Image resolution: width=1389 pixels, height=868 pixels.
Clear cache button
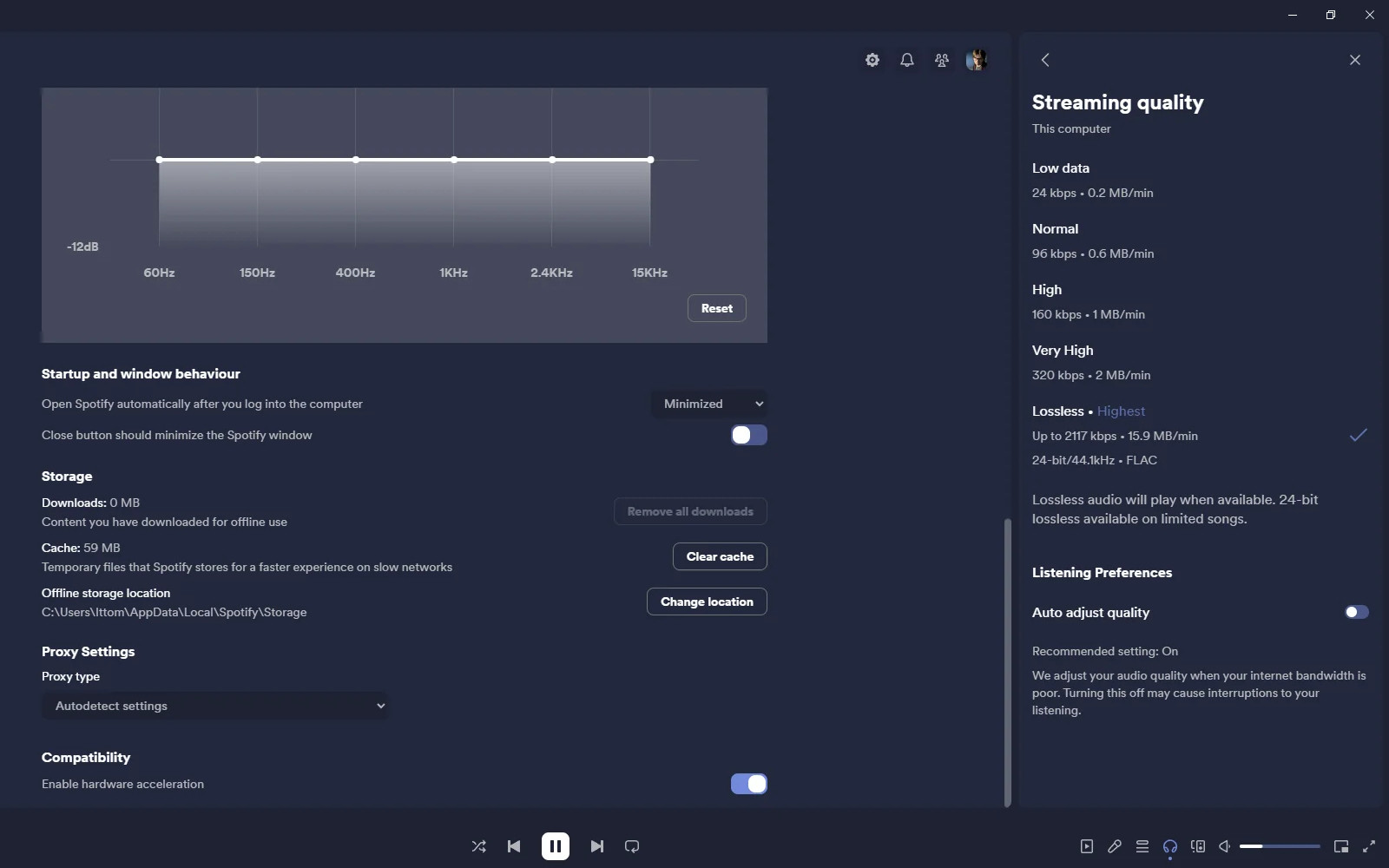[720, 556]
